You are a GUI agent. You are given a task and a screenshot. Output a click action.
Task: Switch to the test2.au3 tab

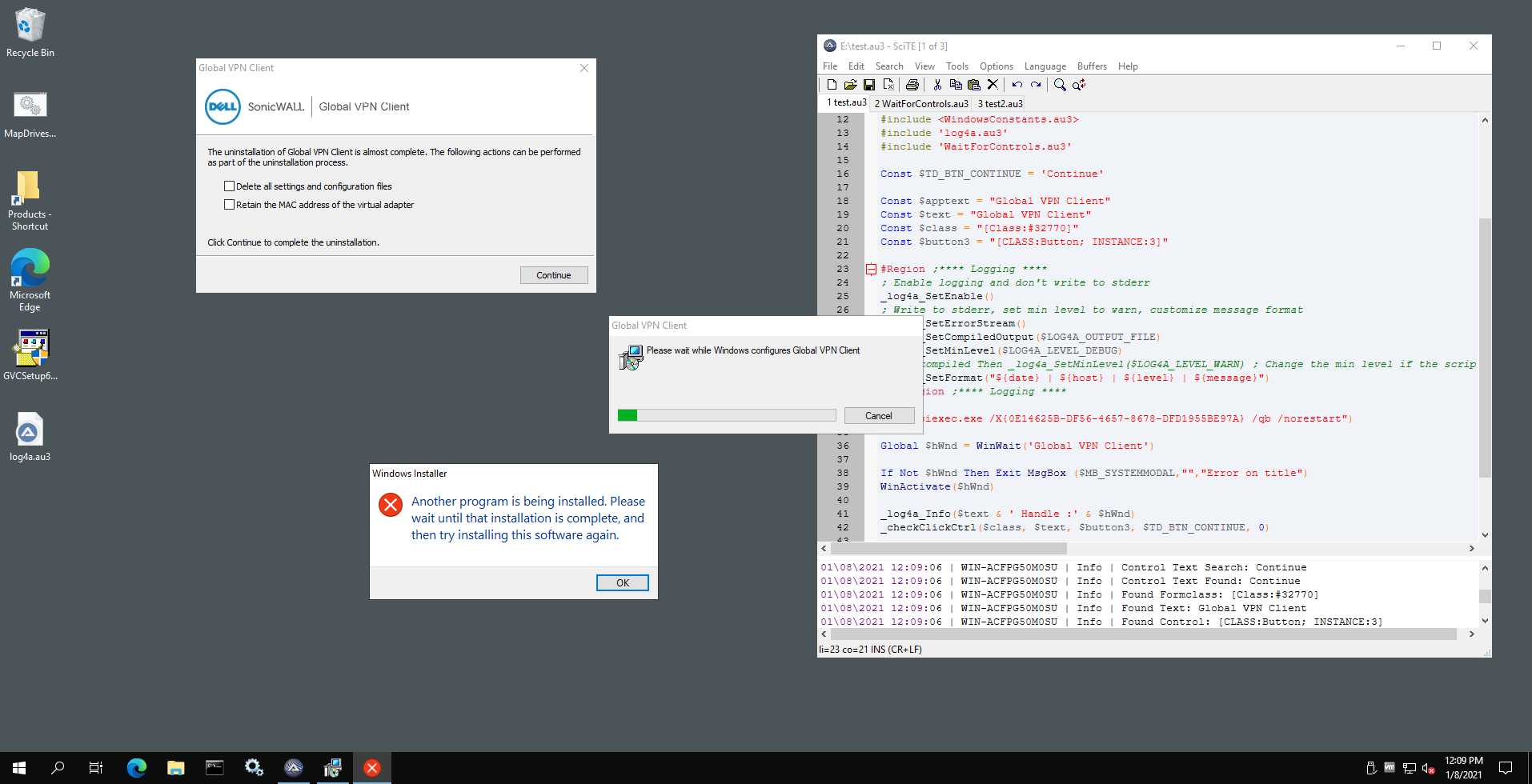[1000, 103]
